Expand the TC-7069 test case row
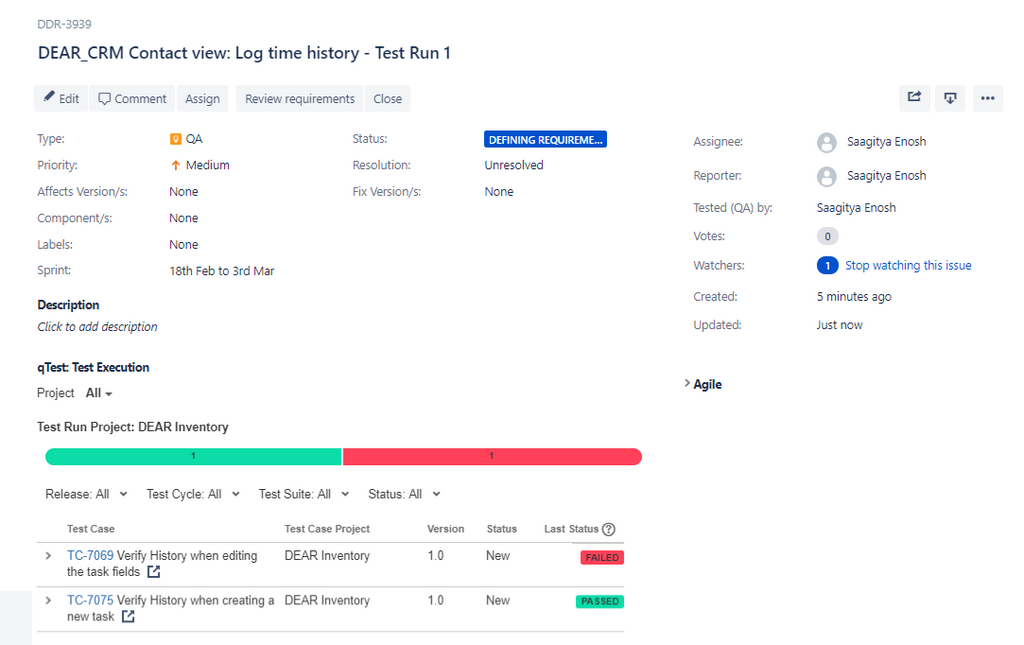Screen dimensions: 1024x645 point(48,556)
